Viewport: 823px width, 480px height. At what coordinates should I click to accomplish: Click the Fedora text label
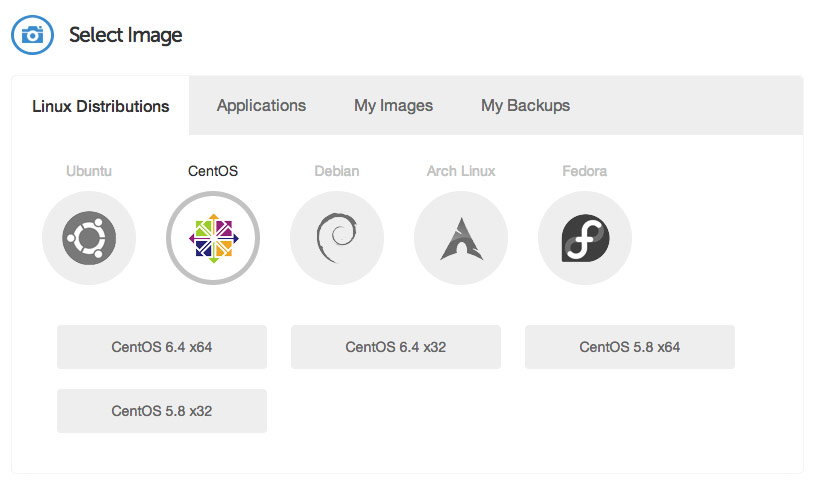(x=585, y=171)
